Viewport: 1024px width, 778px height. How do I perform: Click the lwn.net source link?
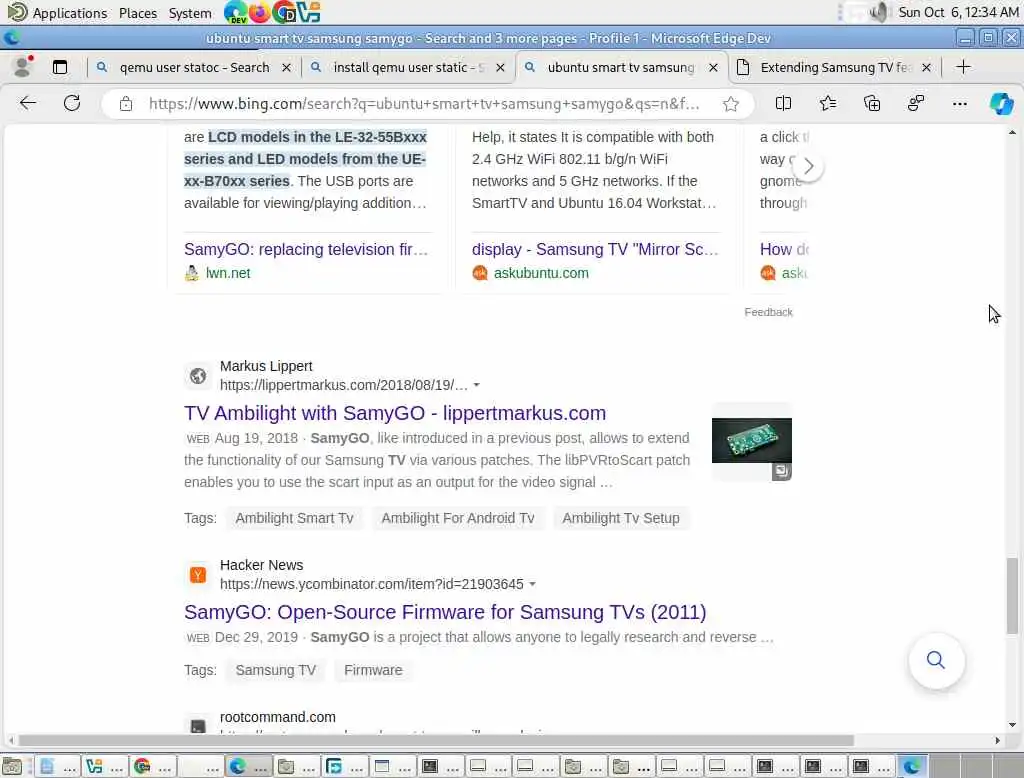[228, 273]
